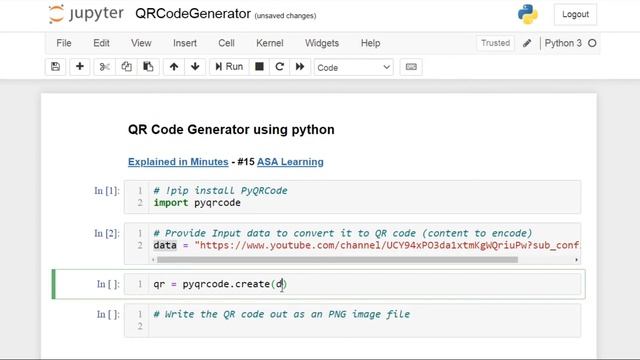The height and width of the screenshot is (360, 640).
Task: Click the Jupyter logo
Action: [86, 14]
